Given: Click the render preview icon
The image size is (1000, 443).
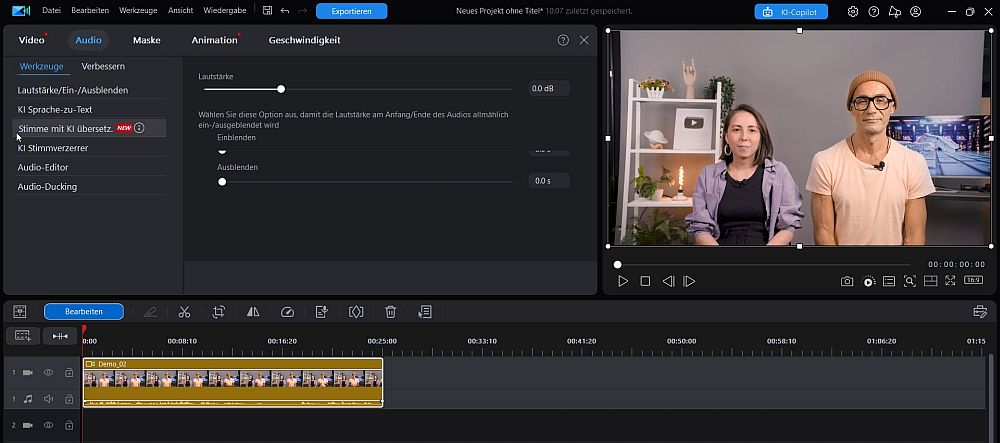Looking at the screenshot, I should 869,281.
